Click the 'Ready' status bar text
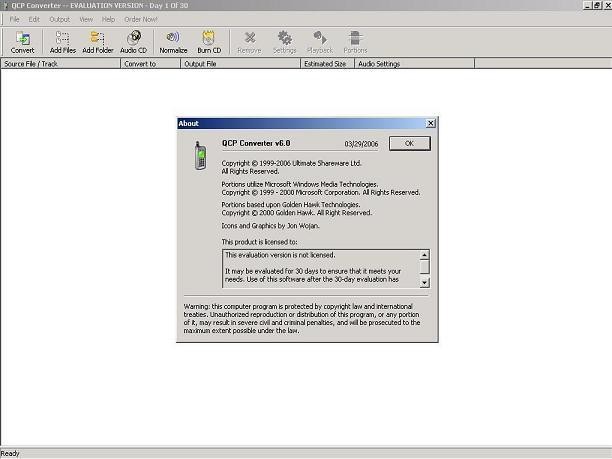 click(x=10, y=454)
